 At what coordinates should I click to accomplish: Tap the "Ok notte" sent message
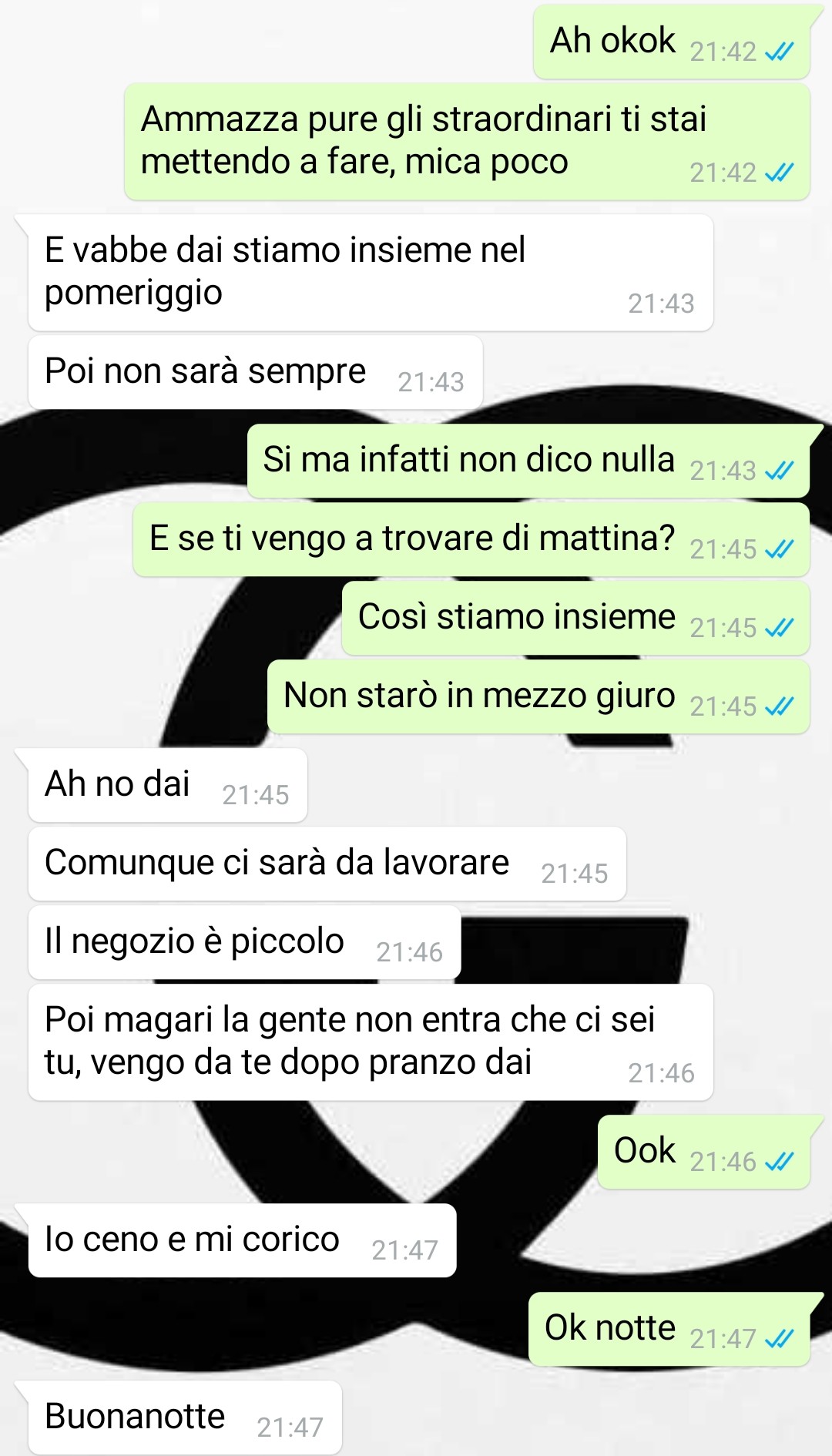click(669, 1329)
